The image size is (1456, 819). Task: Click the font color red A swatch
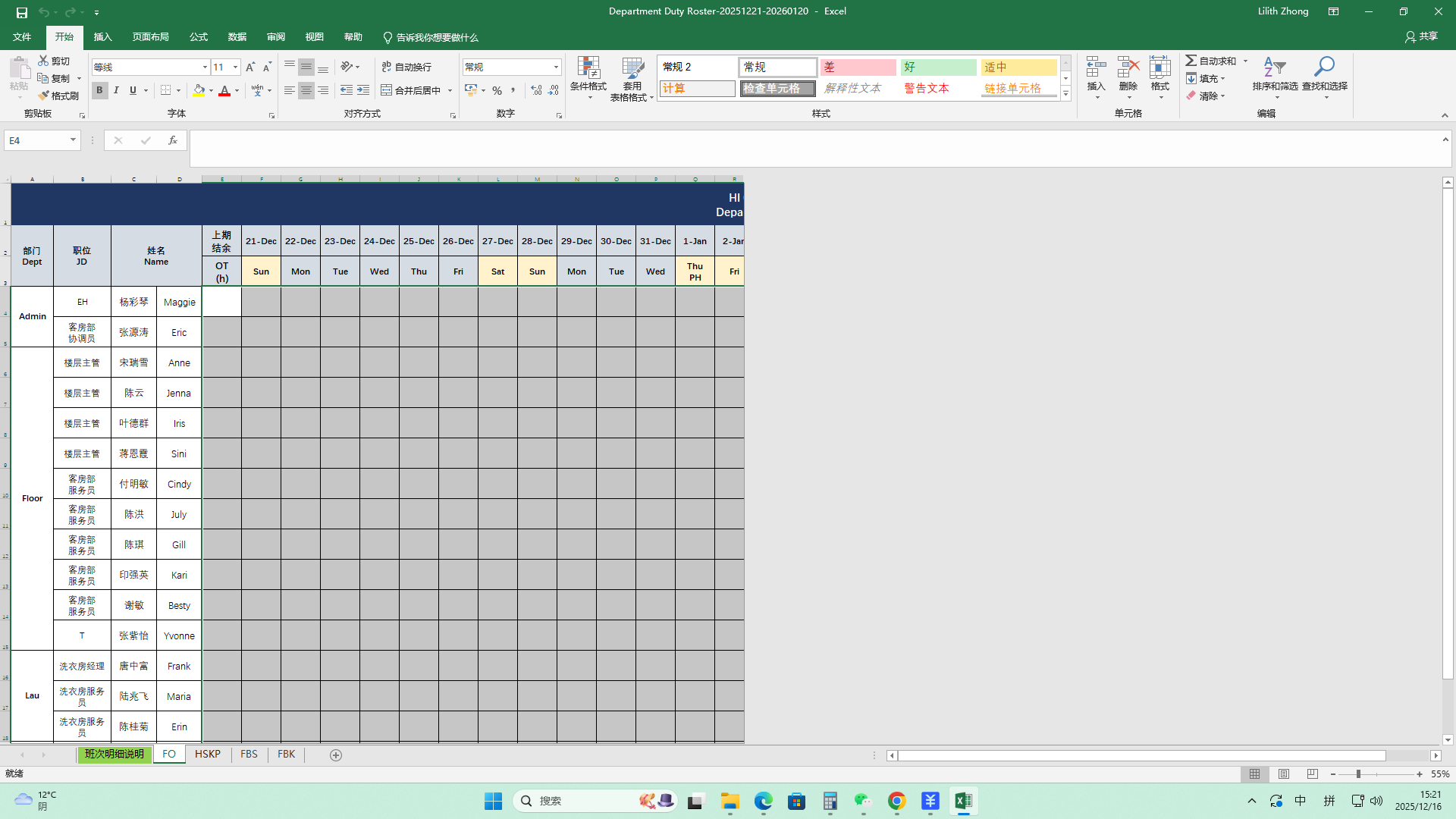[224, 90]
